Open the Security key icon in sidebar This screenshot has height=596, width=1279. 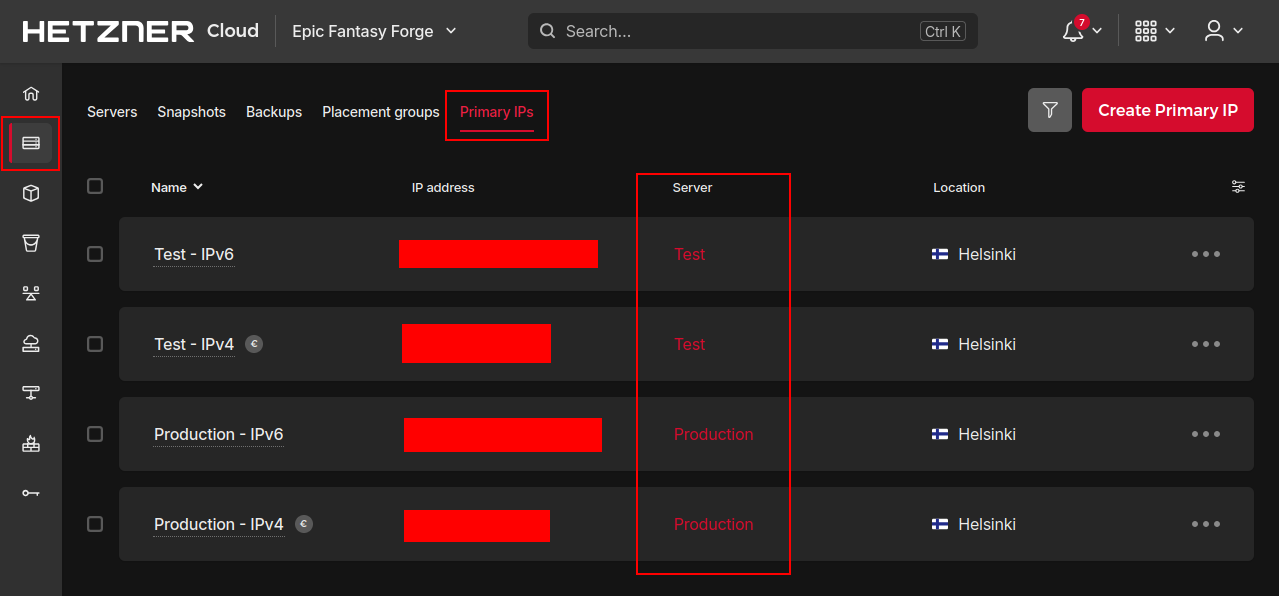click(x=31, y=493)
